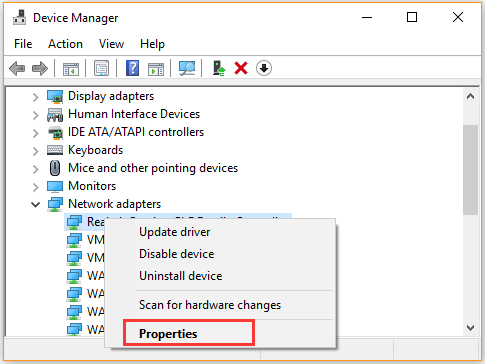Click the scrollbar down arrow
The width and height of the screenshot is (485, 364).
(x=470, y=328)
